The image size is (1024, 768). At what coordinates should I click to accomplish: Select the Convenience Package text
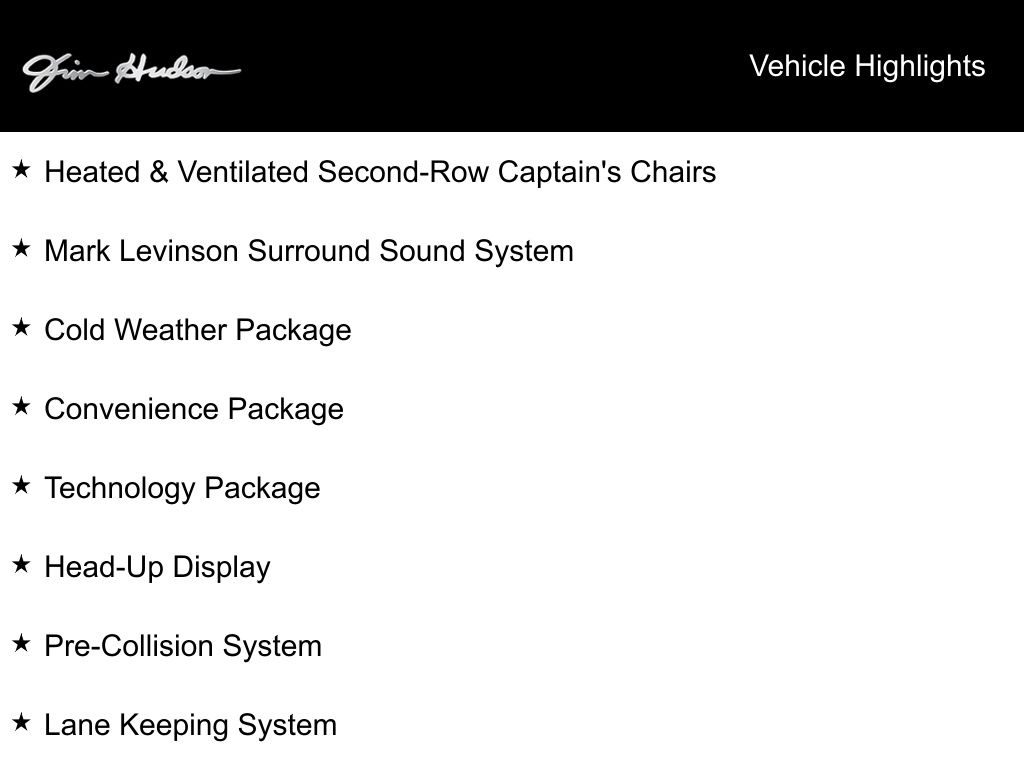click(x=194, y=409)
